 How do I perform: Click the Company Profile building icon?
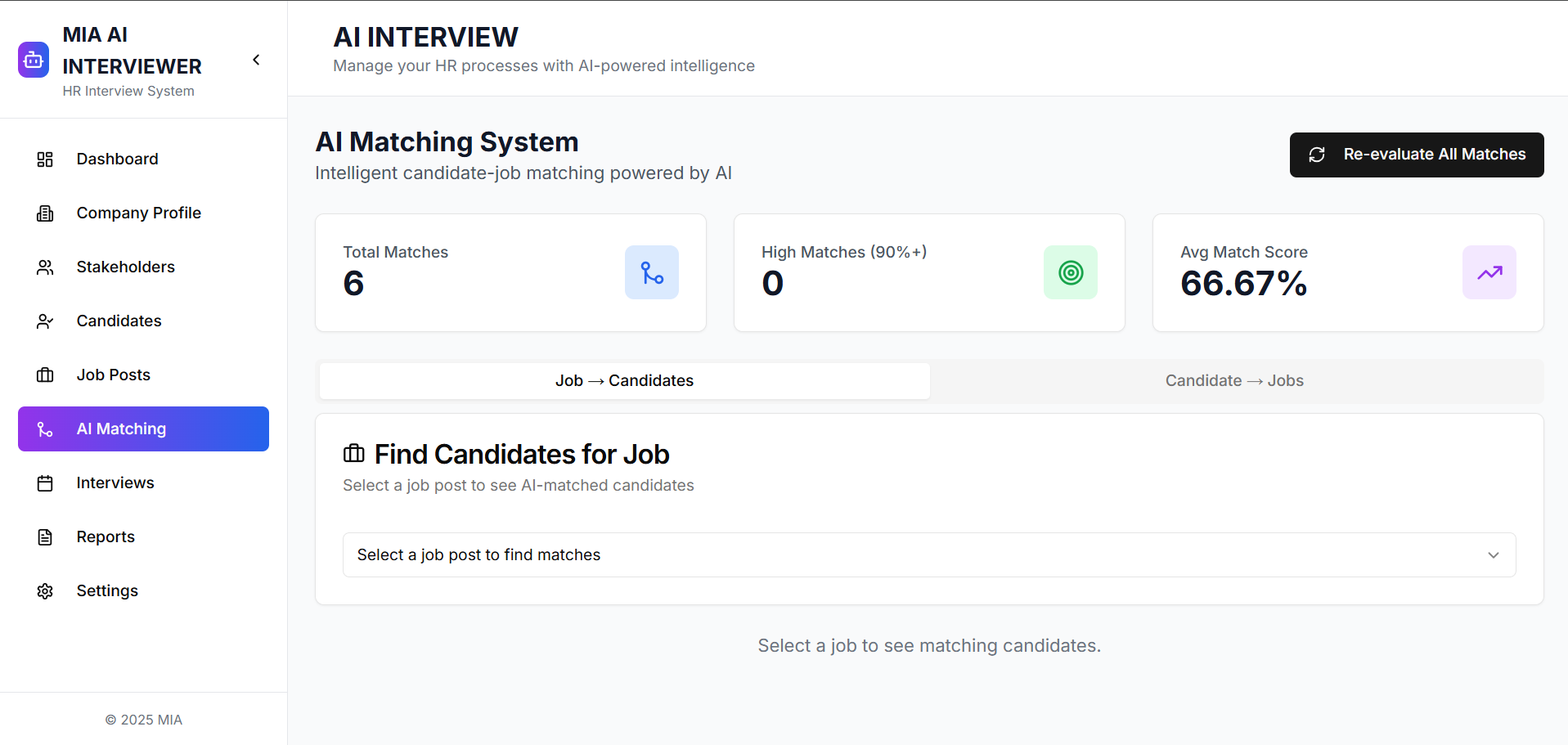(x=45, y=213)
